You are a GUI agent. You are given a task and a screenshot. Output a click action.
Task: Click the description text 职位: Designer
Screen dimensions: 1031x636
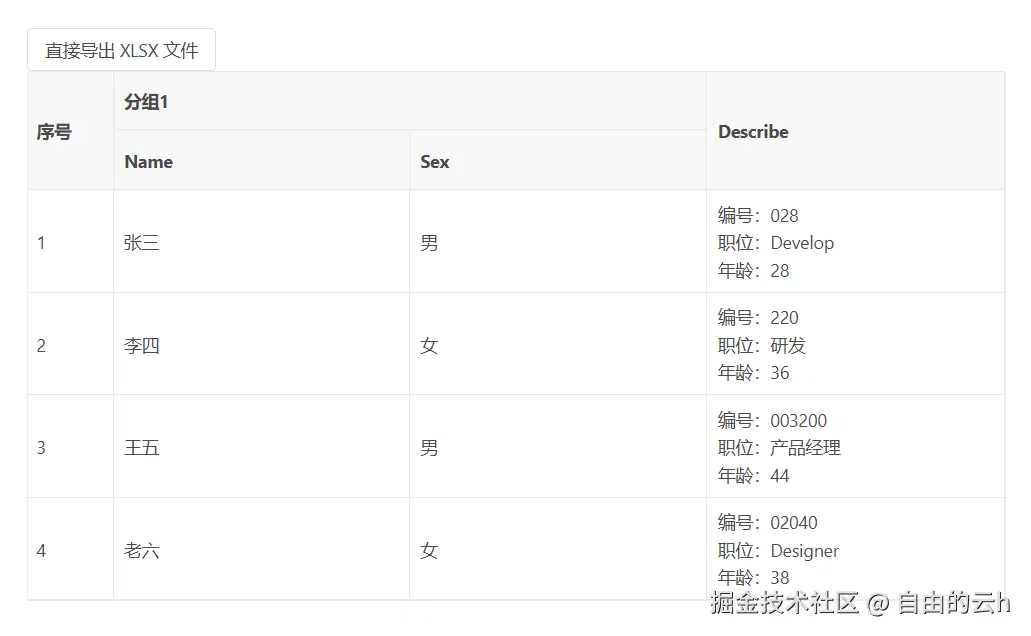click(778, 550)
